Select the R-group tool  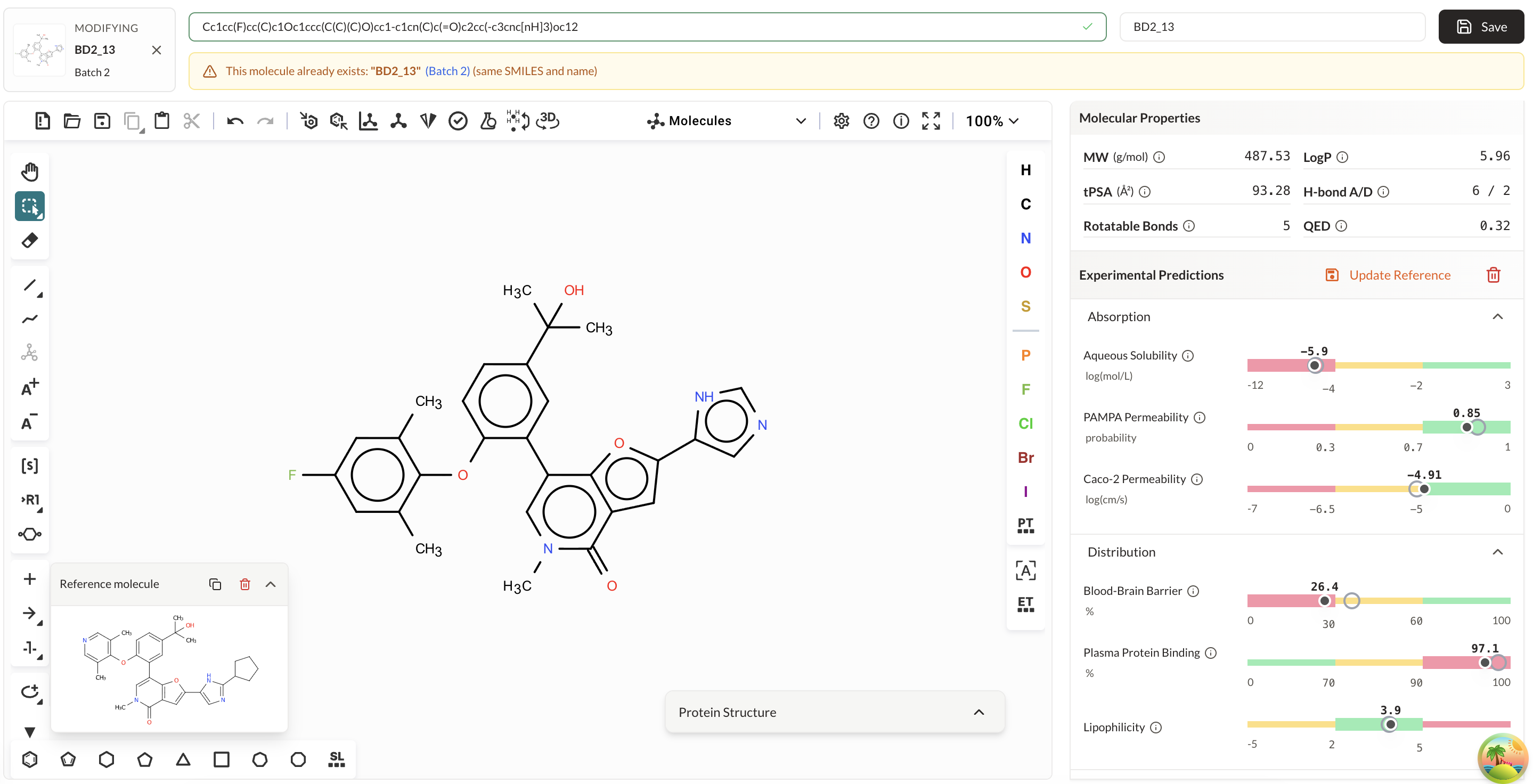click(30, 500)
